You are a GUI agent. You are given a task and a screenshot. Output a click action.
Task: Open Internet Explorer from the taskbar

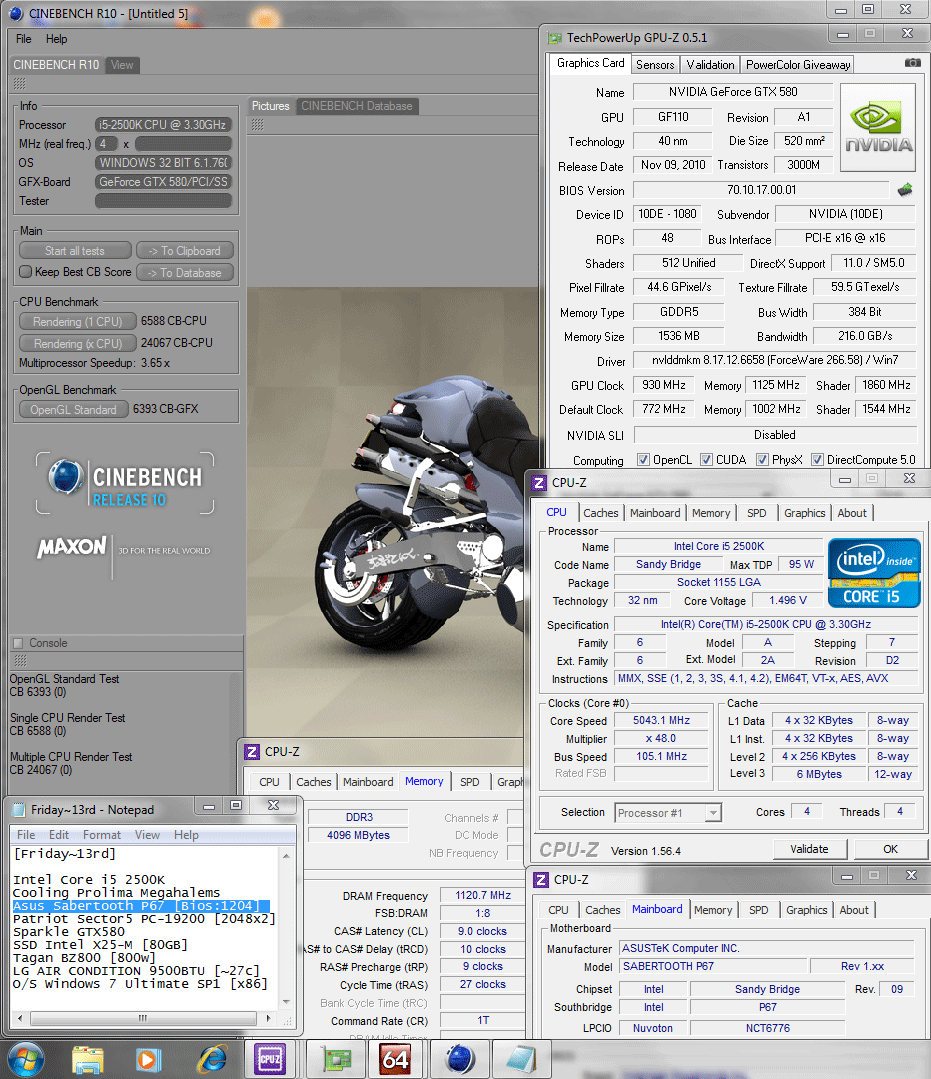coord(212,1060)
